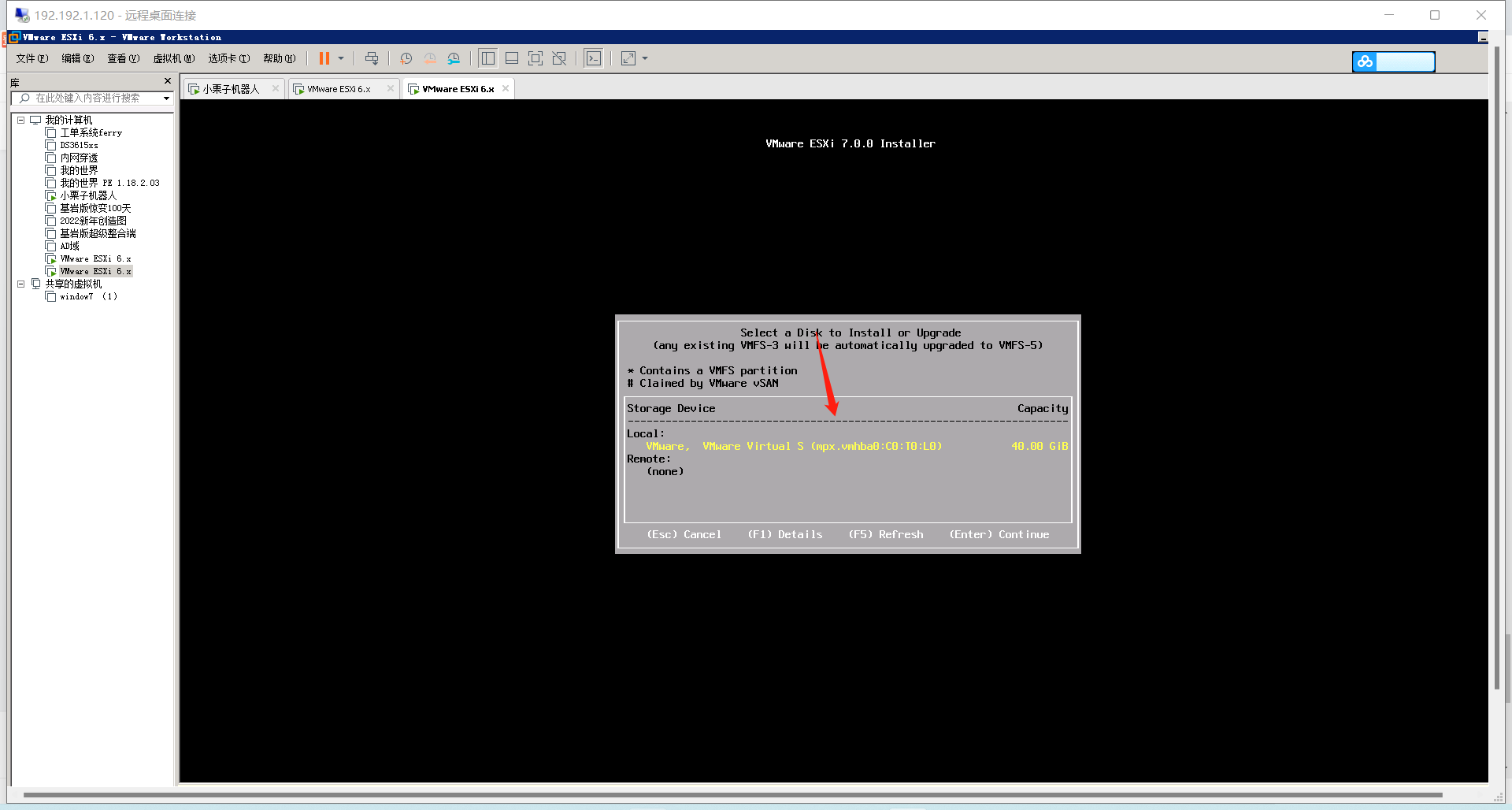Click the blue cloud icon button
This screenshot has height=810, width=1512.
(1365, 61)
